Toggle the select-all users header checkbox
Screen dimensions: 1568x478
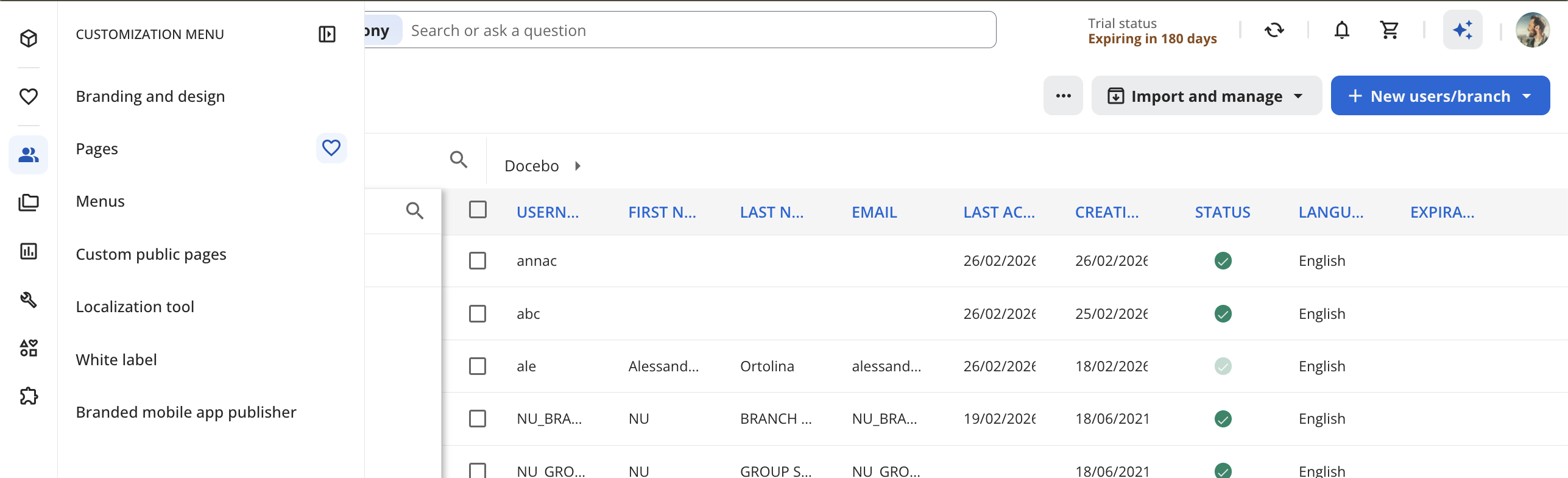[x=478, y=210]
